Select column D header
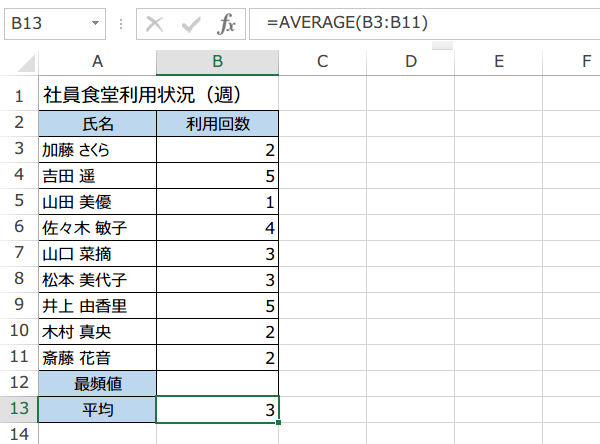The height and width of the screenshot is (444, 600). 411,62
